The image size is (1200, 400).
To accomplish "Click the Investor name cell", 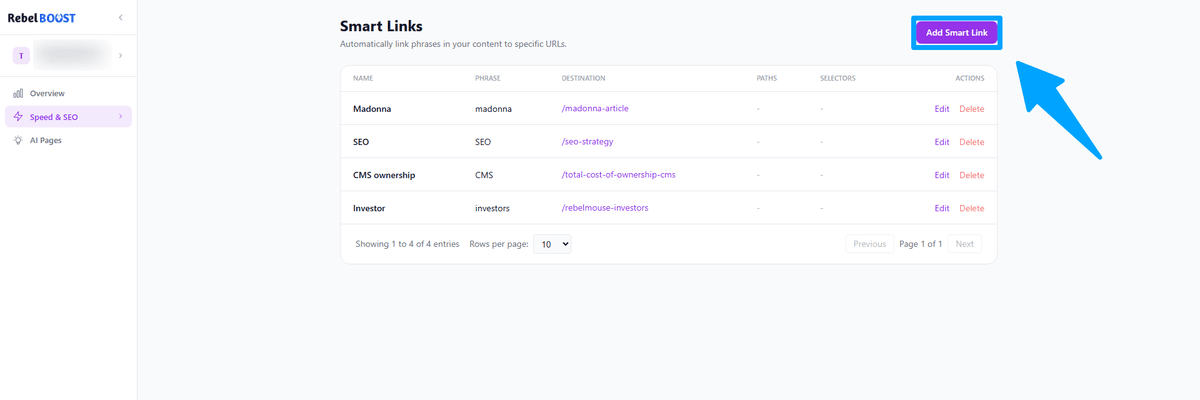I will [371, 208].
